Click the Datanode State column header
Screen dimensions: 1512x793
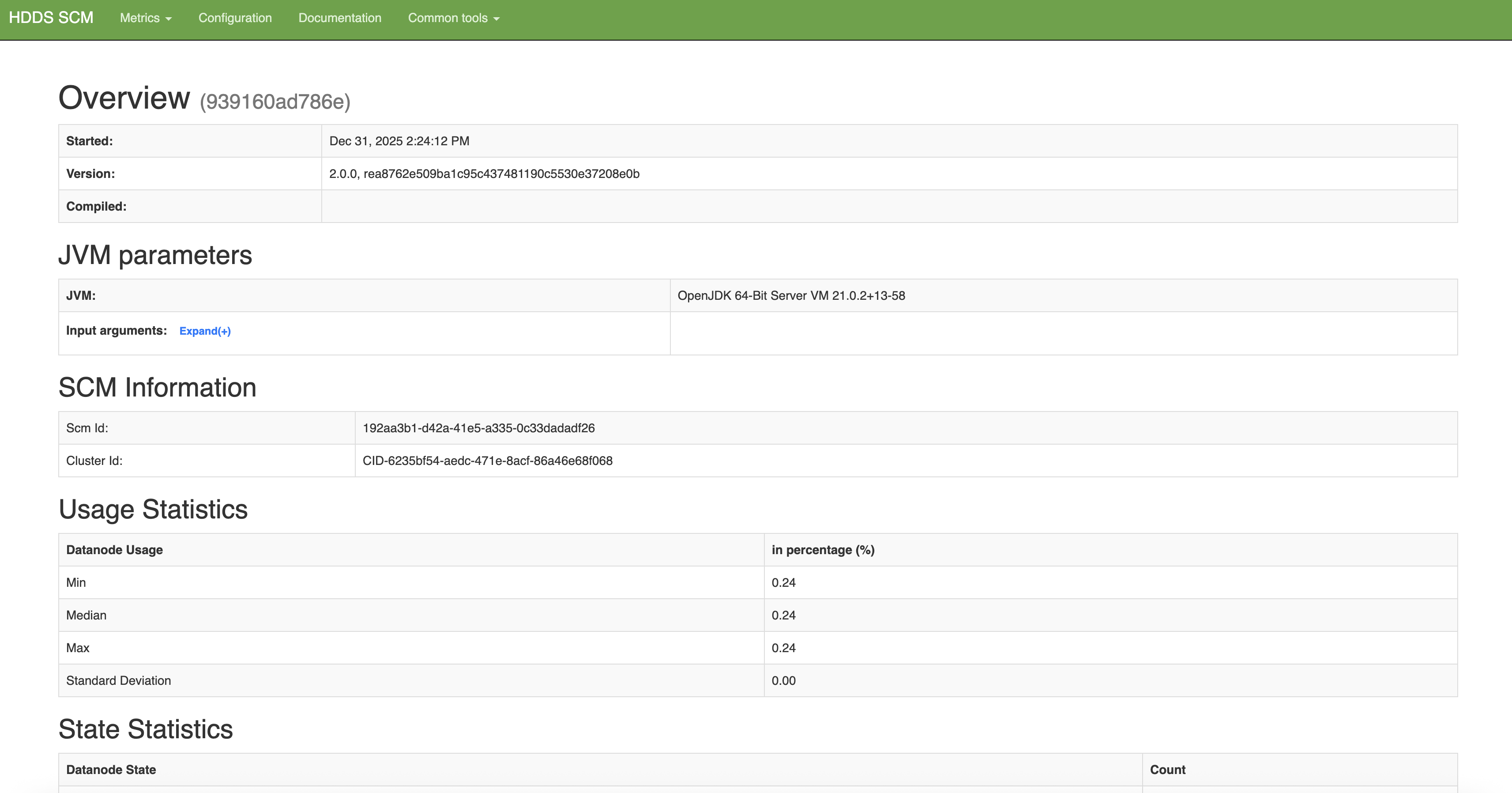click(x=111, y=769)
